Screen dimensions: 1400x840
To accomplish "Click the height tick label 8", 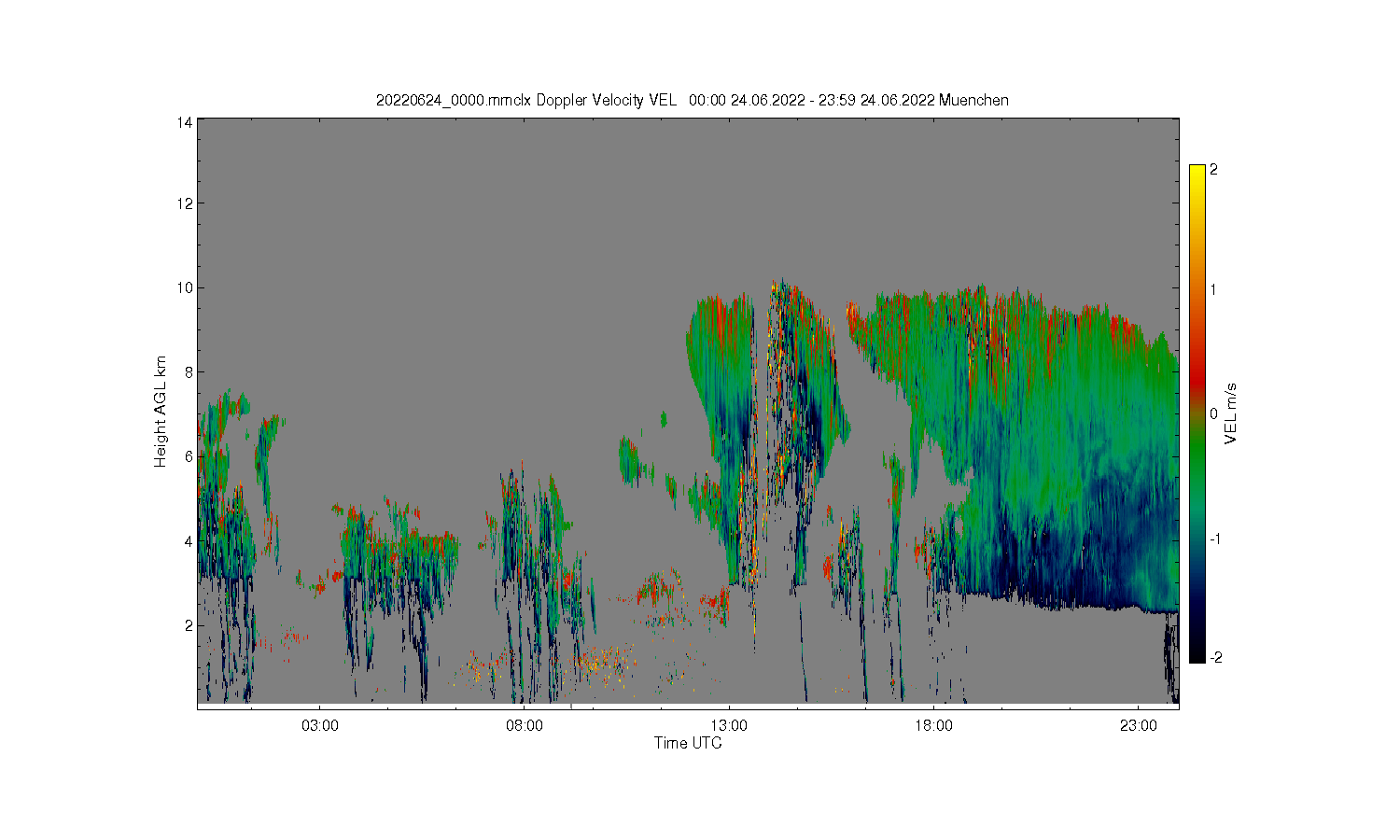I will pos(189,371).
